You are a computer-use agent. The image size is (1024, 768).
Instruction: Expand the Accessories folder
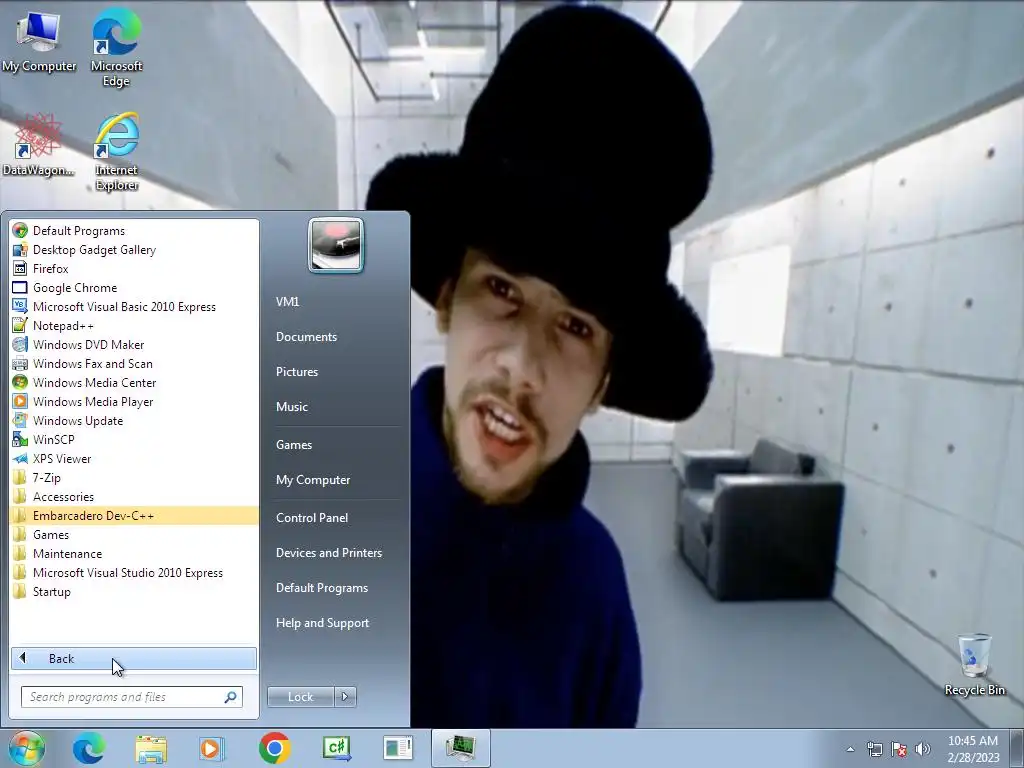pyautogui.click(x=134, y=496)
